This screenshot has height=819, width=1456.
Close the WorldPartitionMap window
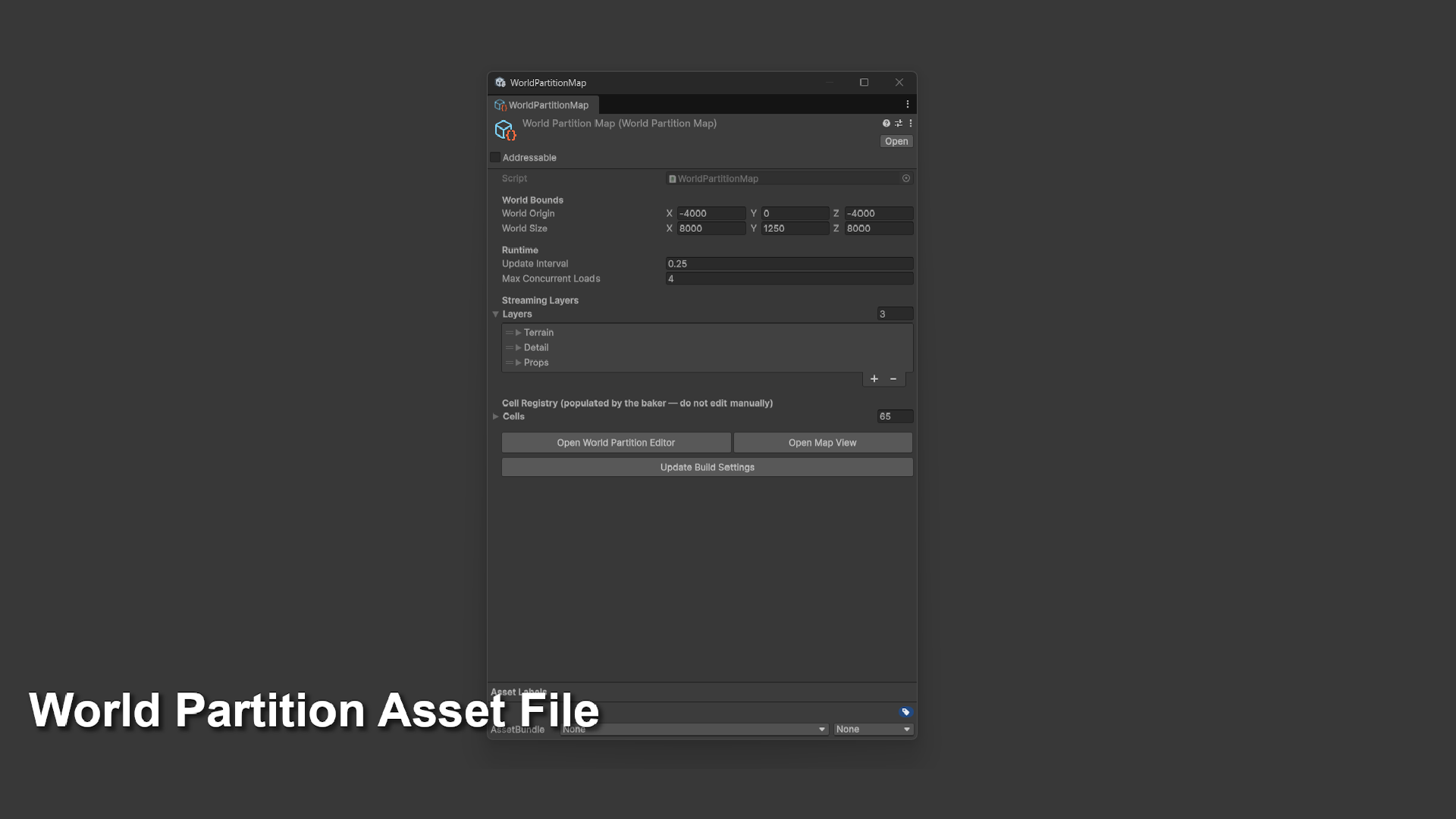(899, 82)
